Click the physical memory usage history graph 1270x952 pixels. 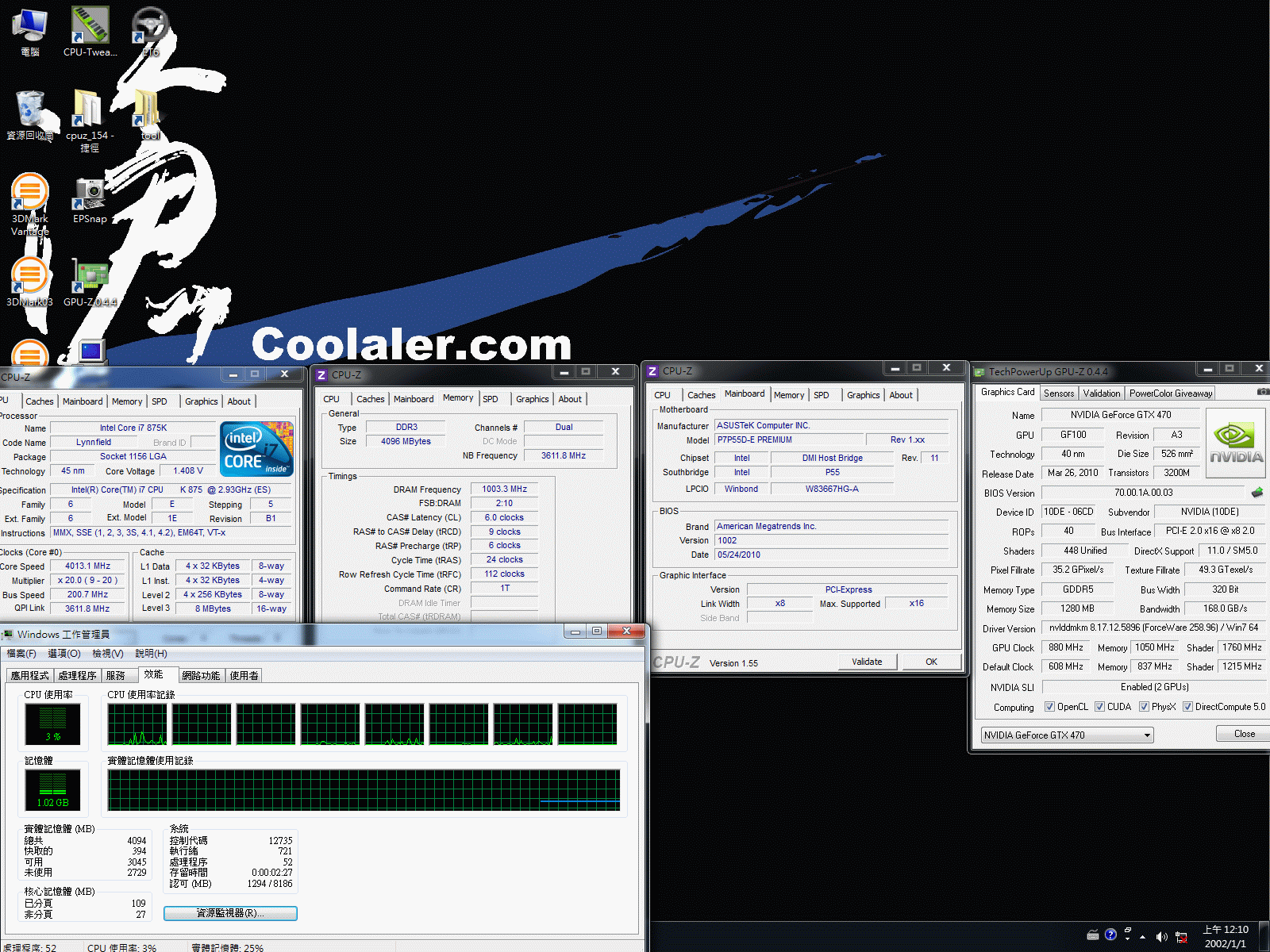364,790
